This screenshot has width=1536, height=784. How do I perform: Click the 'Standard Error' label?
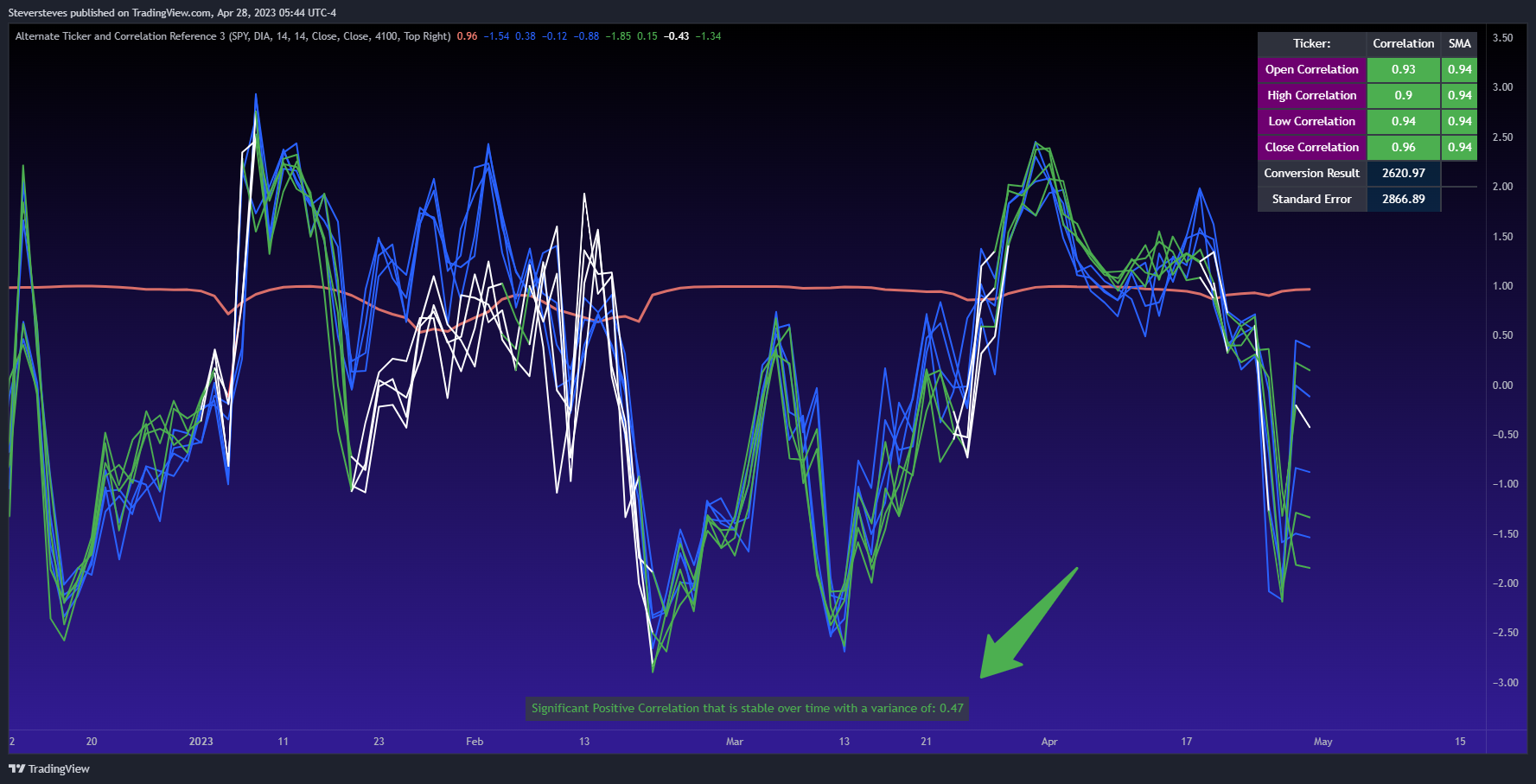pos(1311,199)
